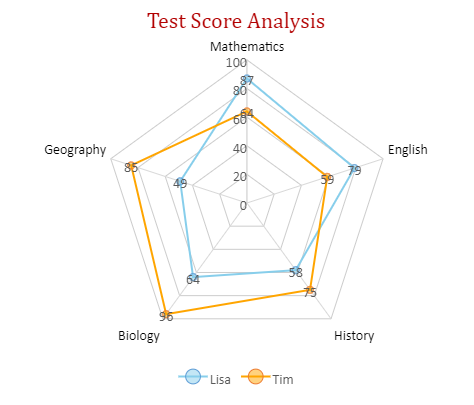
Task: Click the Tim legend marker icon
Action: click(256, 377)
